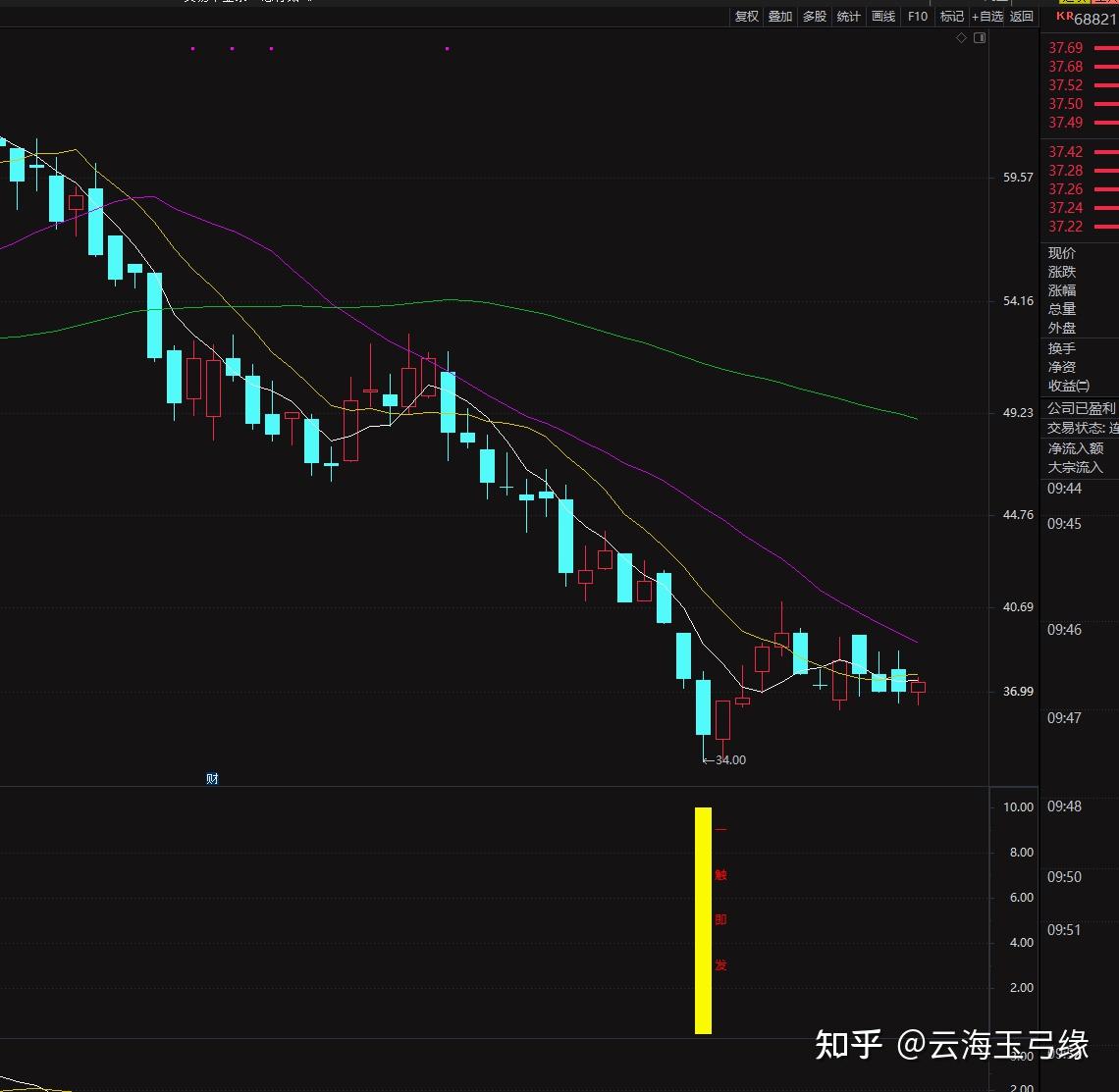Select the 37.49 order price
The image size is (1119, 1092).
(x=1065, y=122)
